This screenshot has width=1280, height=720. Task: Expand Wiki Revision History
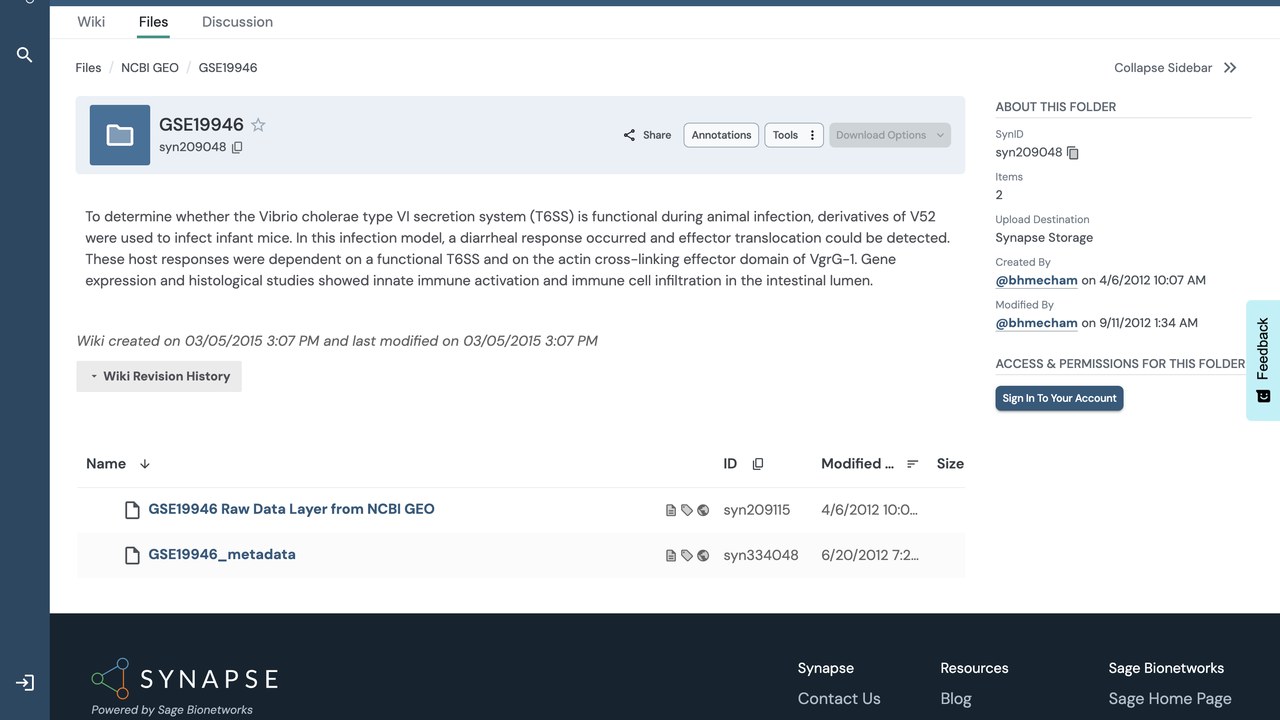[159, 376]
